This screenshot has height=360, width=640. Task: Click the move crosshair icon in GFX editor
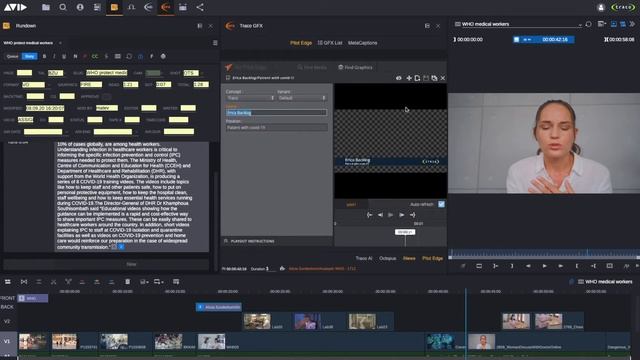pos(409,78)
